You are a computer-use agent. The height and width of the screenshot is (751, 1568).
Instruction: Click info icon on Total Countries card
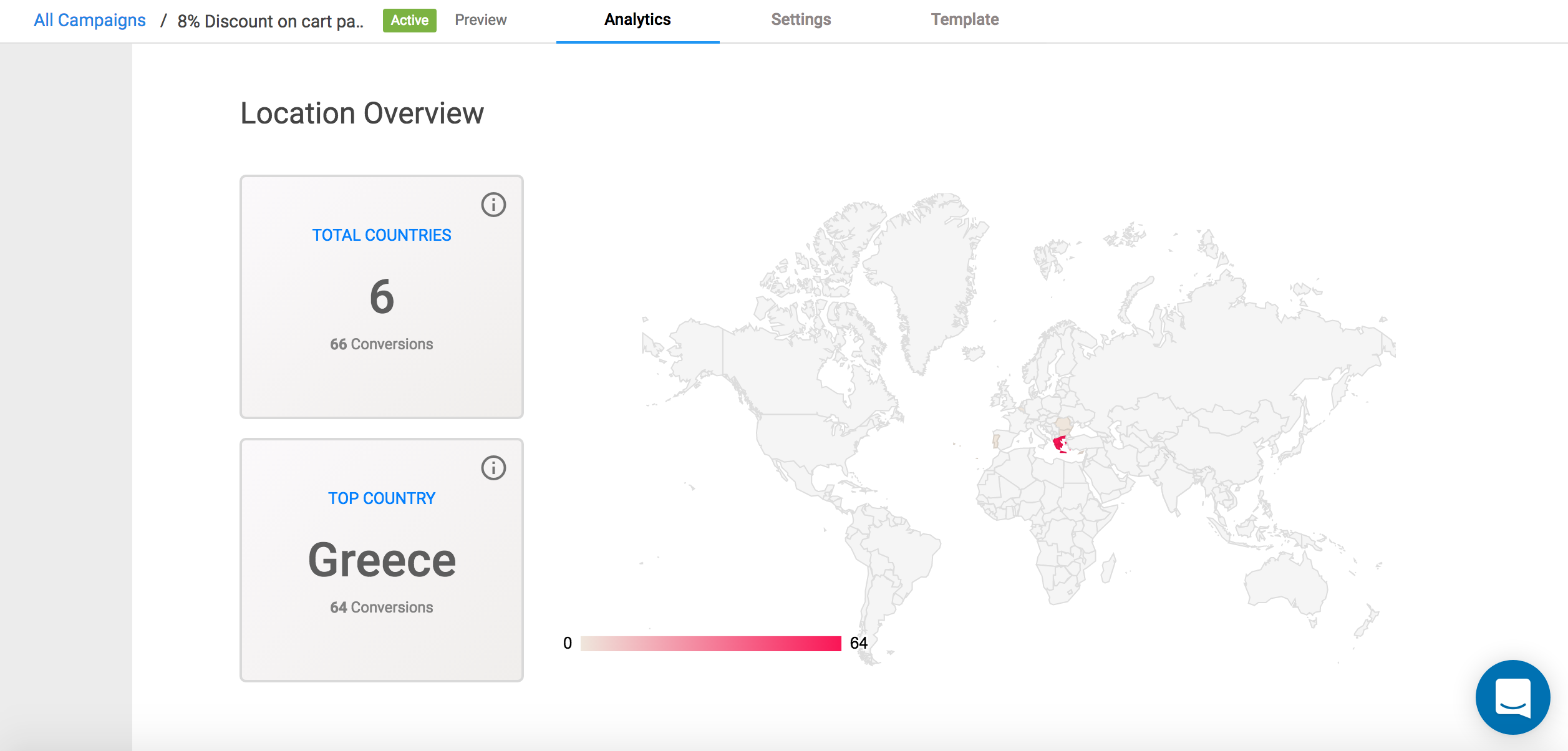coord(493,205)
